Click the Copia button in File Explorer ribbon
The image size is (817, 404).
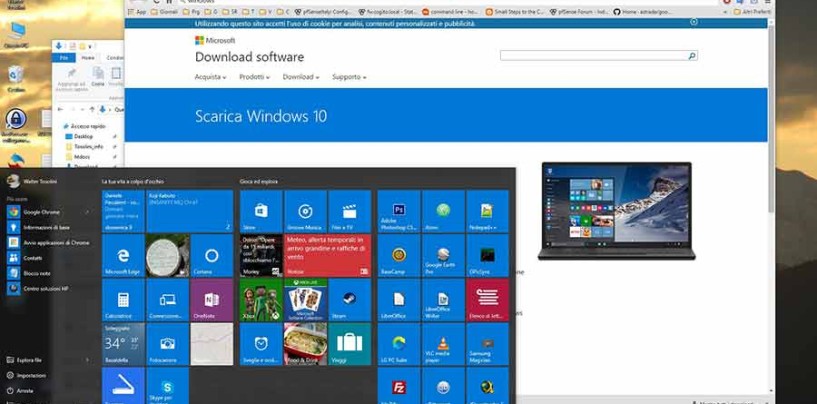coord(98,76)
